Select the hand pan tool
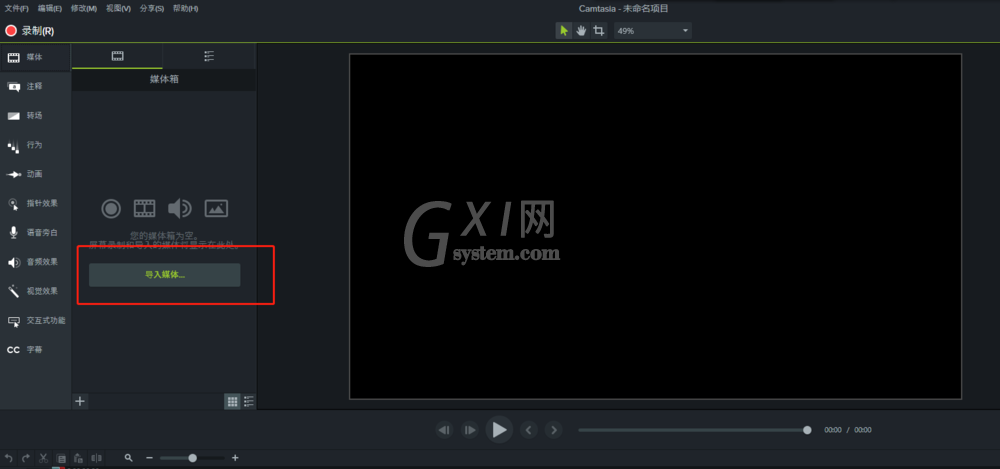 tap(581, 31)
